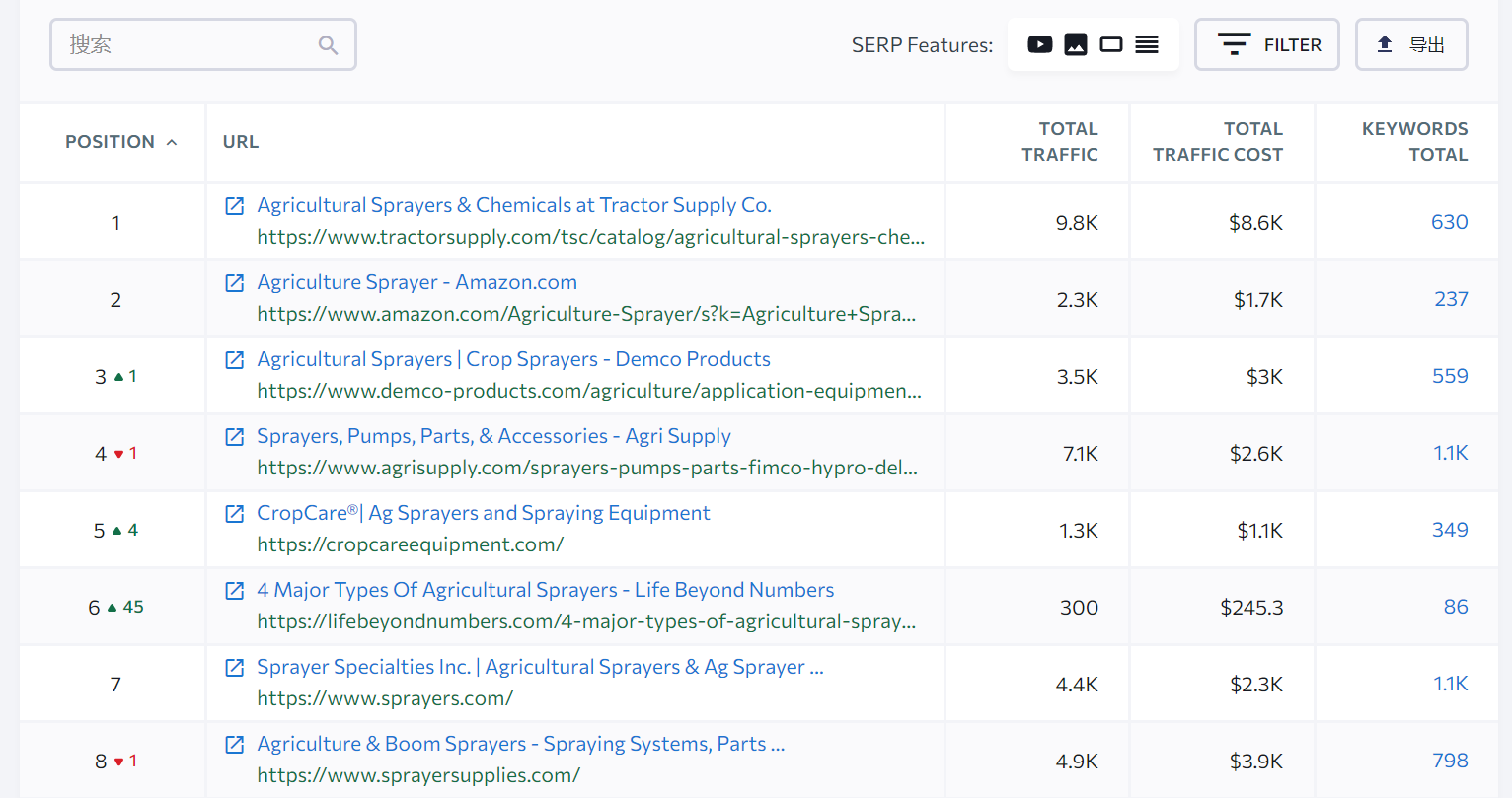1512x798 pixels.
Task: Focus the 搜索 search input field
Action: 203,44
